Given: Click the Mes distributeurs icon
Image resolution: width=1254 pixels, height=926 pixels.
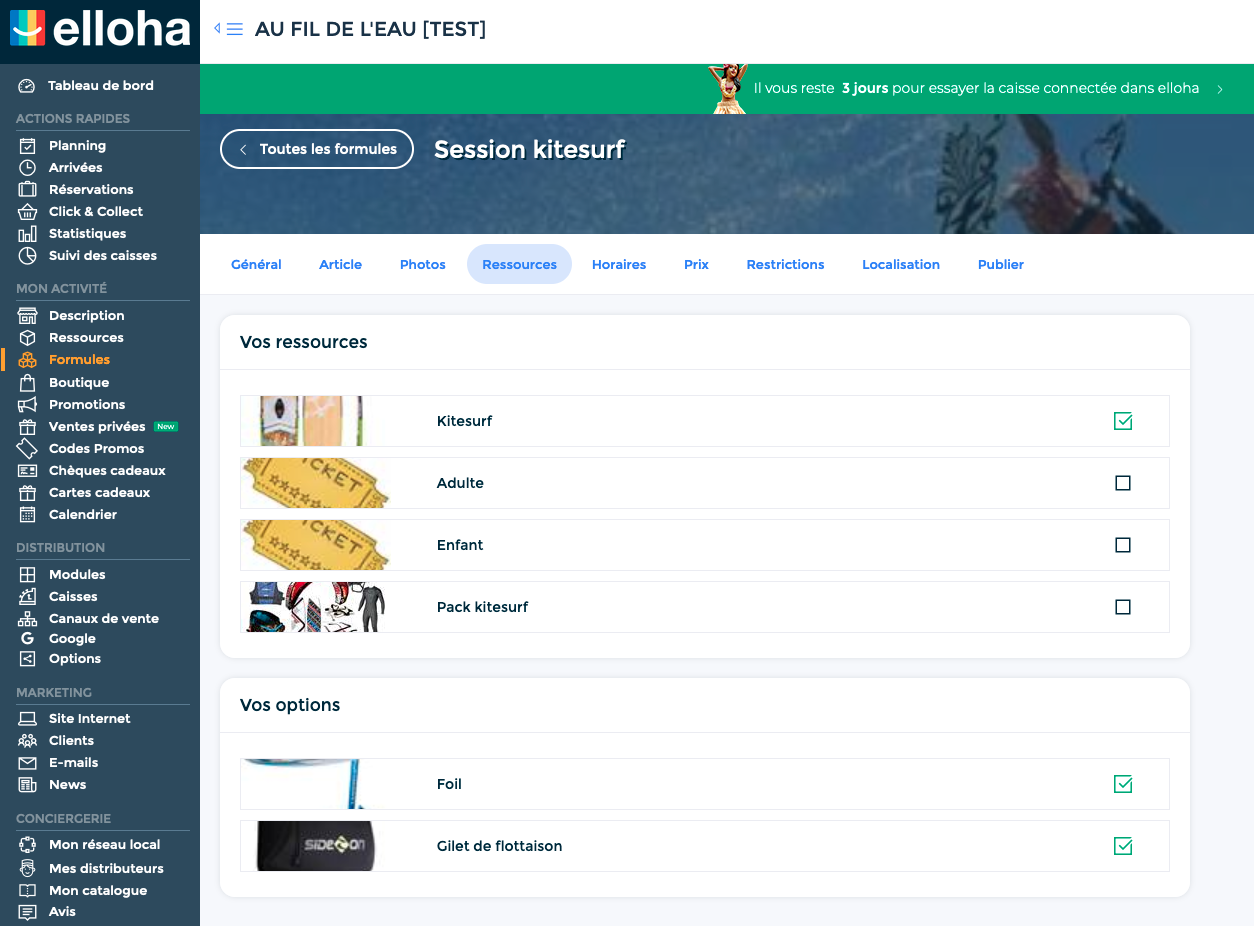Looking at the screenshot, I should pos(28,869).
